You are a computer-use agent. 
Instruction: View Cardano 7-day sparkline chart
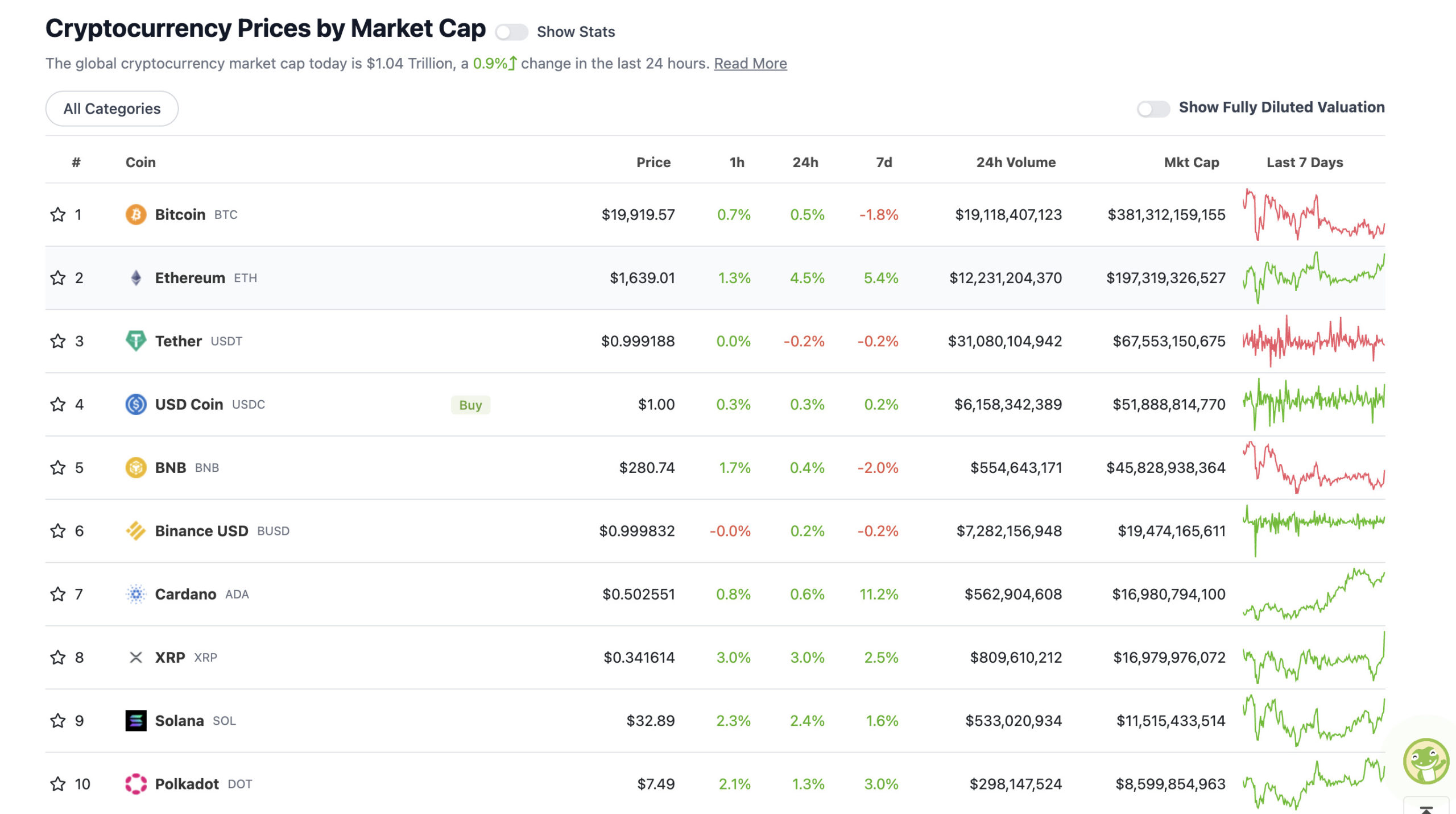click(1314, 594)
